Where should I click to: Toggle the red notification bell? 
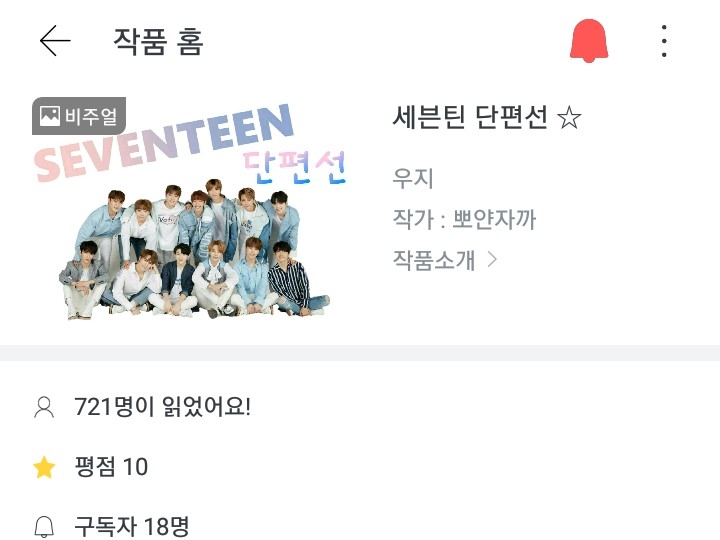click(589, 40)
